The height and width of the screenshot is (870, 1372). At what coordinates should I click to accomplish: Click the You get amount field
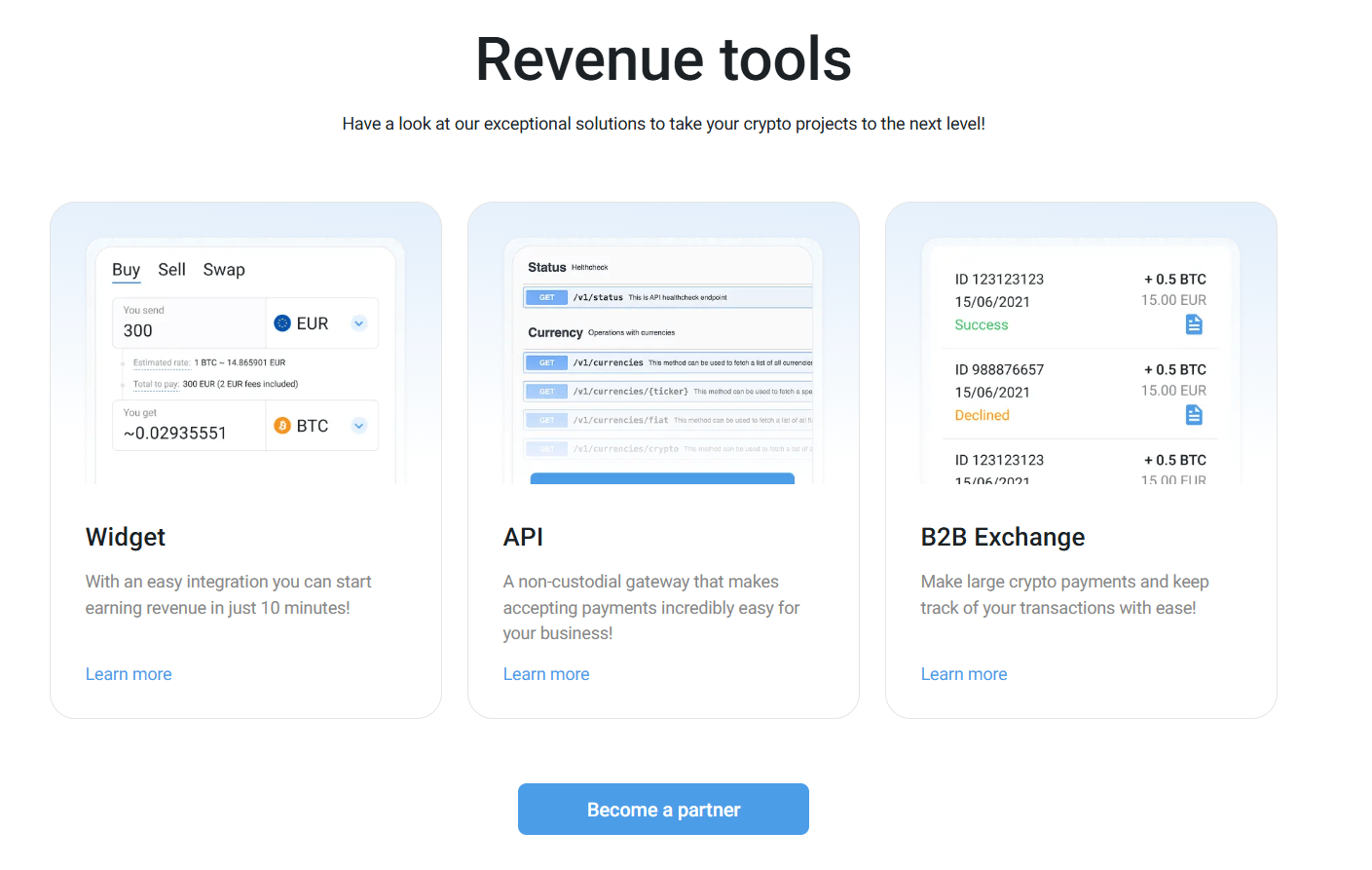click(189, 426)
